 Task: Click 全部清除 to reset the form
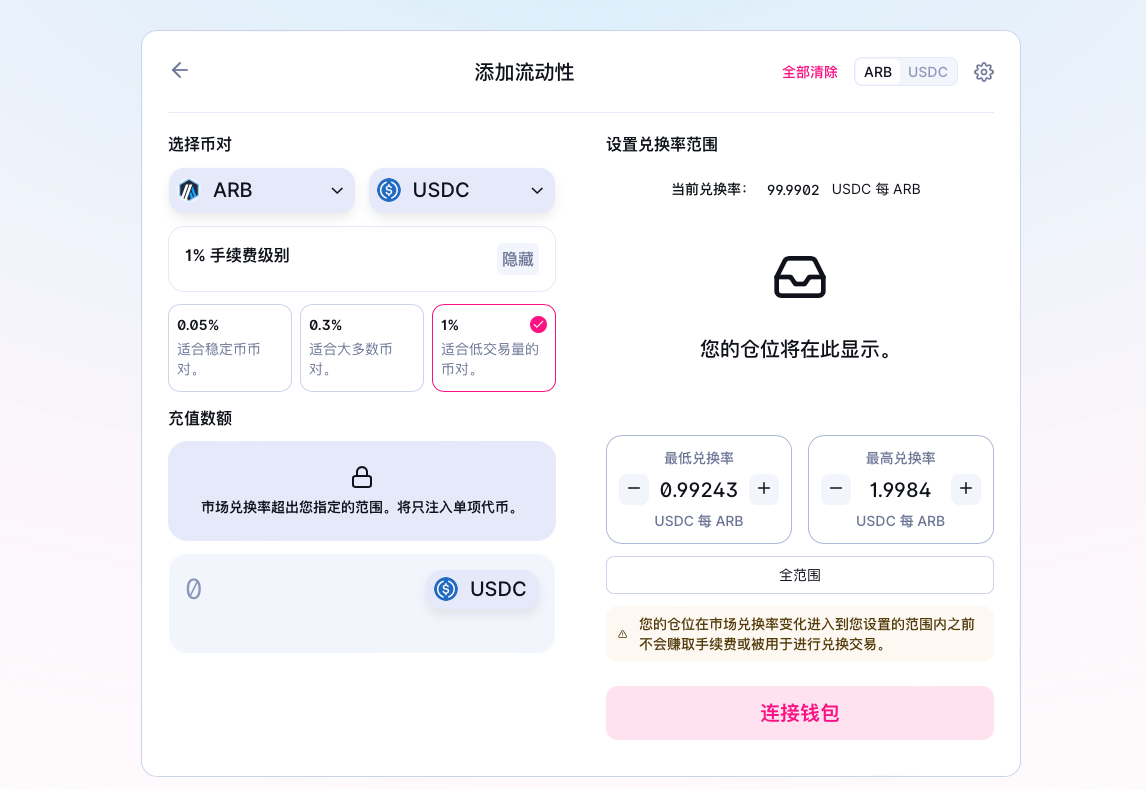810,71
